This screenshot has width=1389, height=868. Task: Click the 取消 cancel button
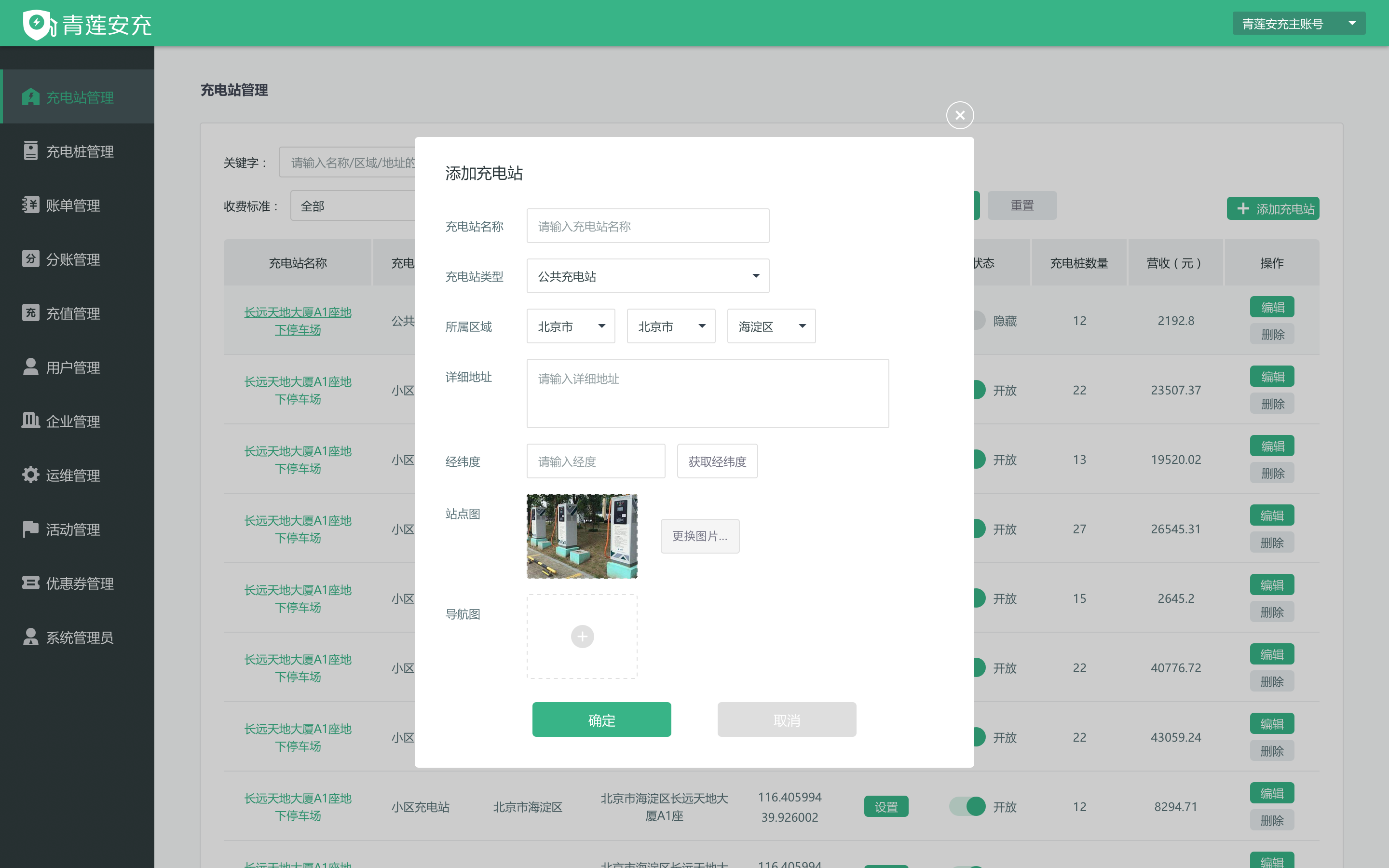pyautogui.click(x=786, y=719)
